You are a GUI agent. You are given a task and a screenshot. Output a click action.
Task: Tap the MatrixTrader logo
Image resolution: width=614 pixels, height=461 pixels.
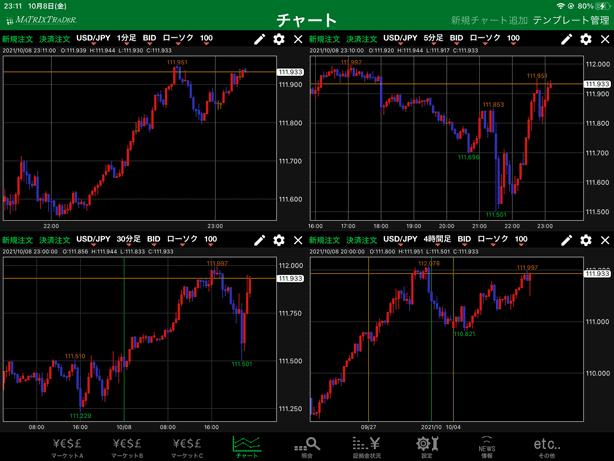tap(42, 20)
